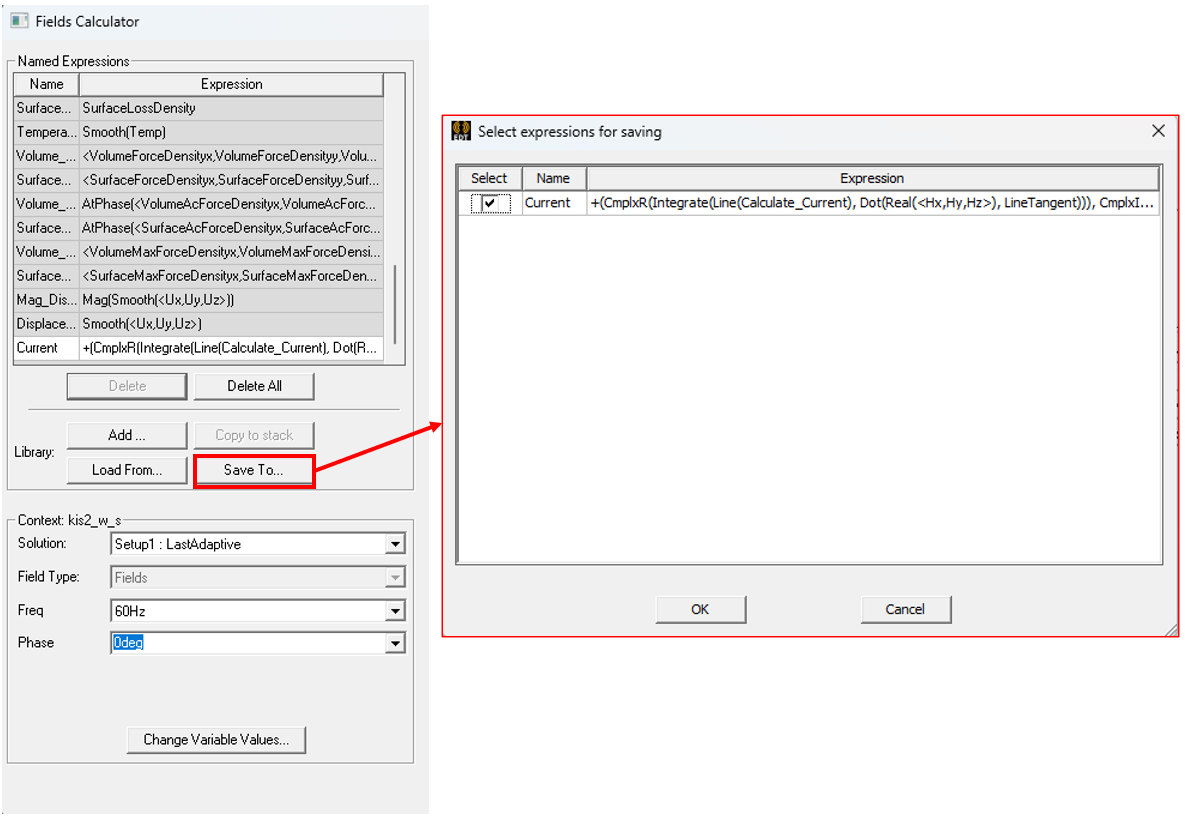Open Change Variable Values dialog
The height and width of the screenshot is (819, 1186).
click(216, 740)
